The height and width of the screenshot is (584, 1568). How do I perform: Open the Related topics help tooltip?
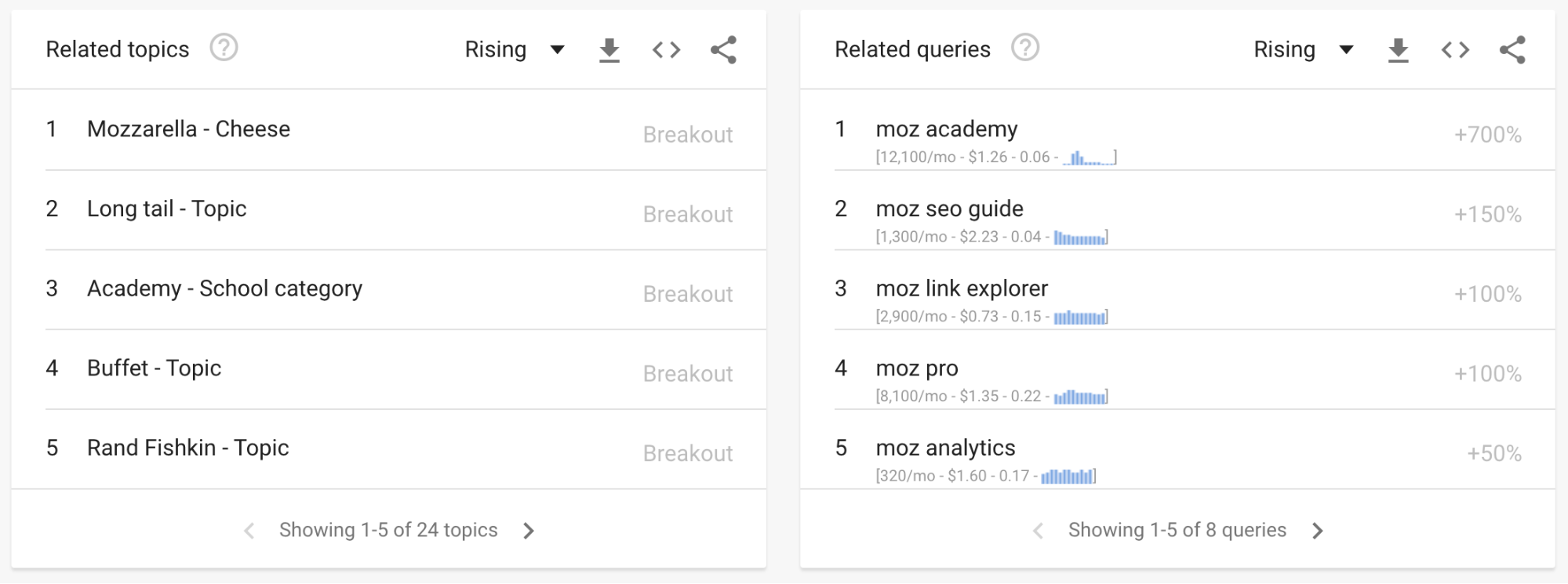pyautogui.click(x=224, y=49)
